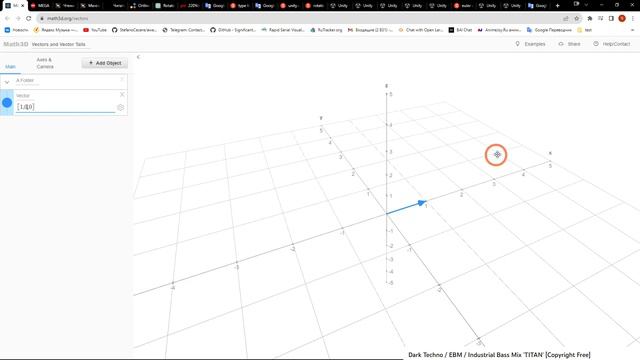
Task: Collapse the sidebar using the chevron arrow
Action: [138, 57]
